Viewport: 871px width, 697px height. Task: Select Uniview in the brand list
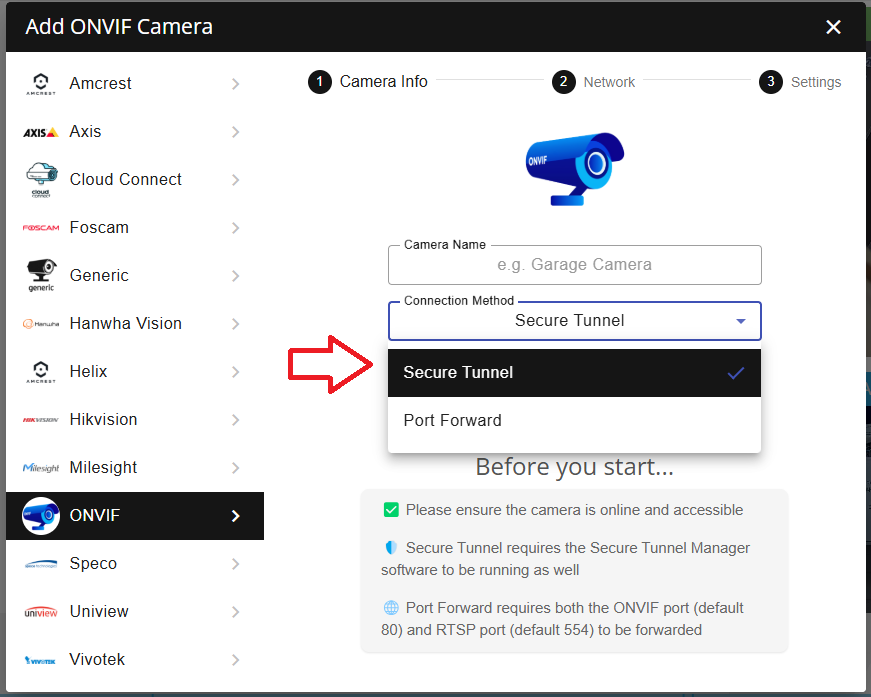click(135, 612)
